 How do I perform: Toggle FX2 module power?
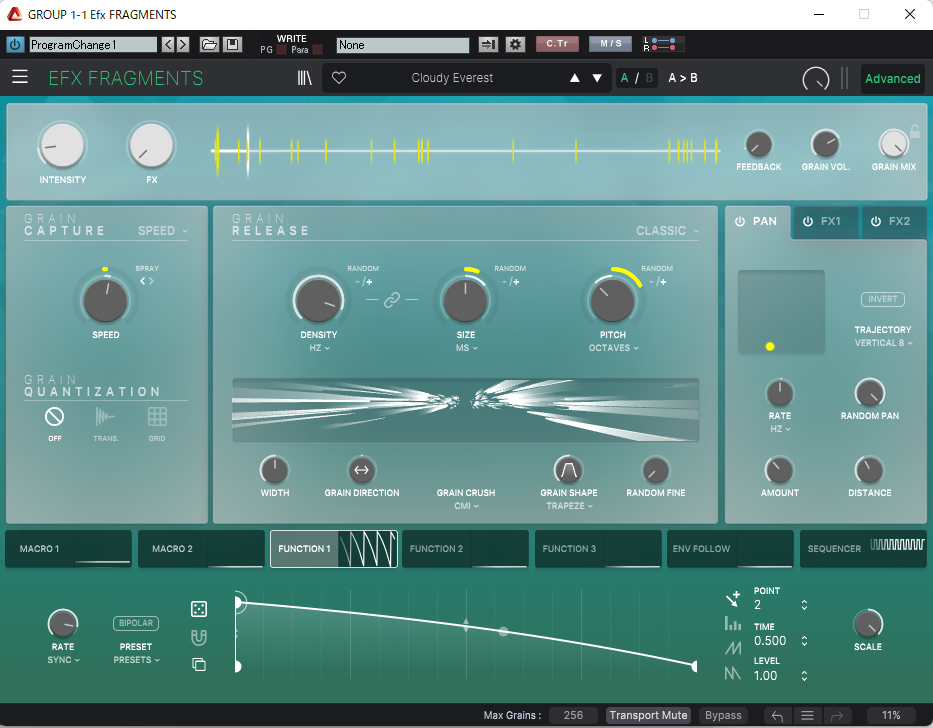(876, 221)
